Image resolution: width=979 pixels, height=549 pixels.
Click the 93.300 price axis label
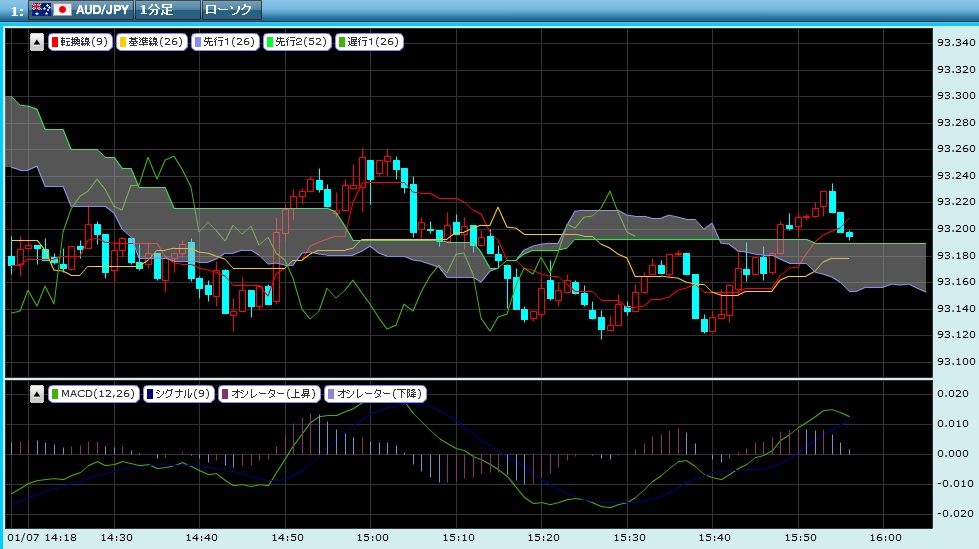(x=956, y=96)
